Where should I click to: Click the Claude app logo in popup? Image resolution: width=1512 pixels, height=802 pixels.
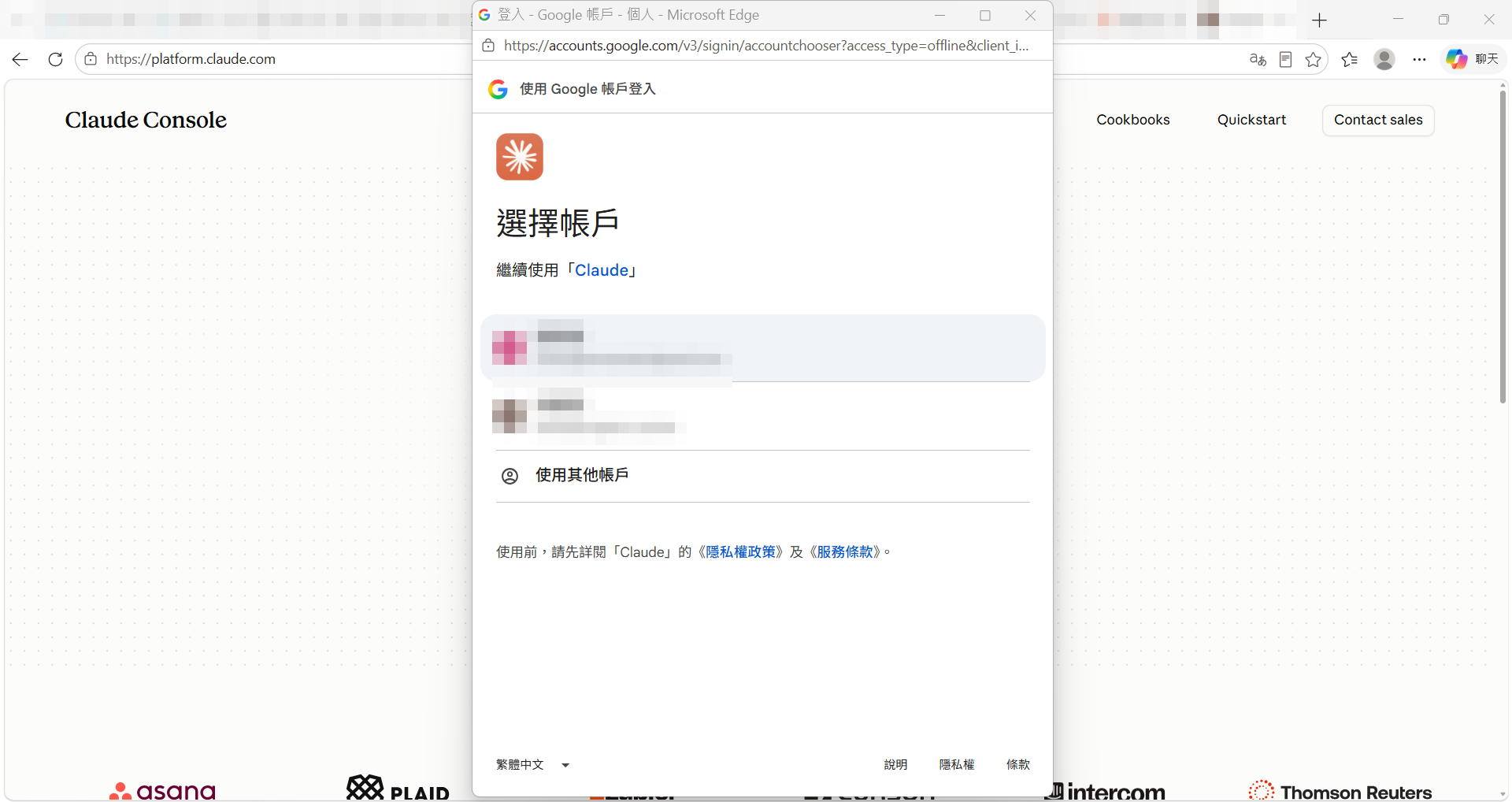[520, 157]
